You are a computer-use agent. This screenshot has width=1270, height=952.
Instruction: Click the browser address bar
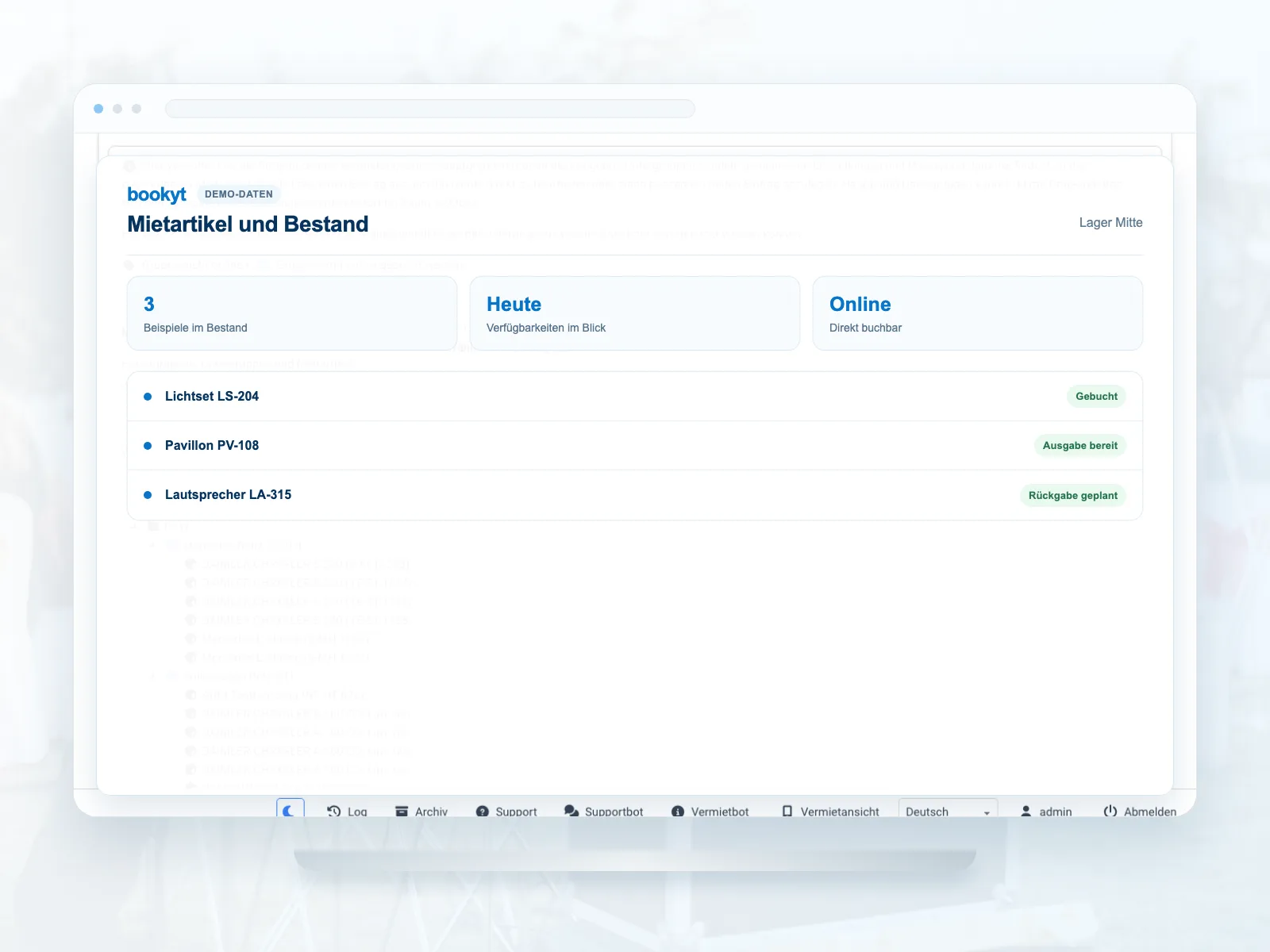[430, 109]
